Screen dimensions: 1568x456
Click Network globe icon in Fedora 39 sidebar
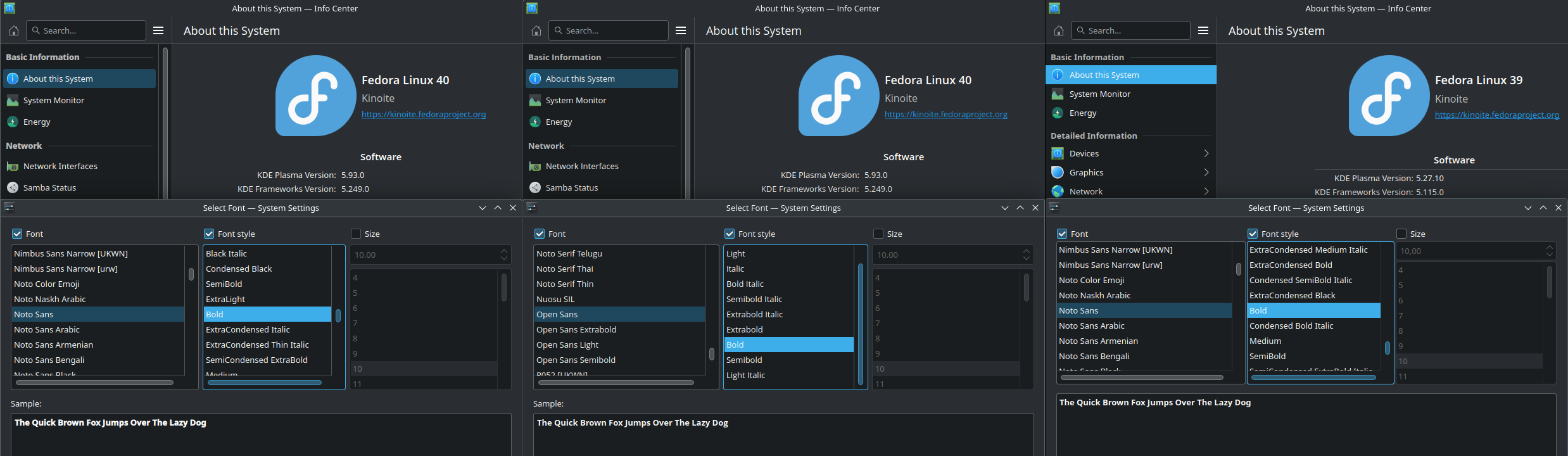1058,191
